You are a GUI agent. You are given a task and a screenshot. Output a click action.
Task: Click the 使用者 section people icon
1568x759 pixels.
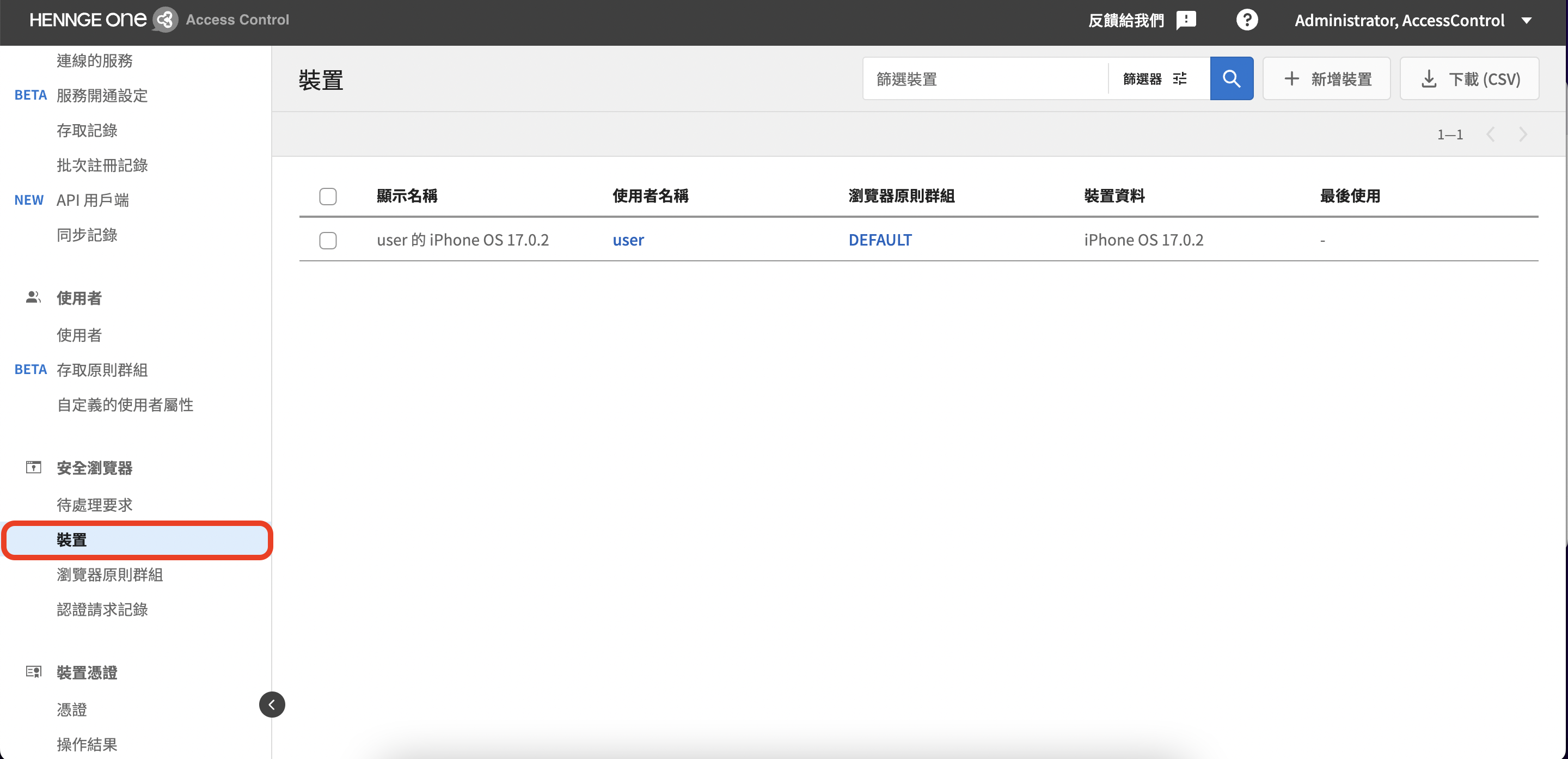(x=33, y=297)
